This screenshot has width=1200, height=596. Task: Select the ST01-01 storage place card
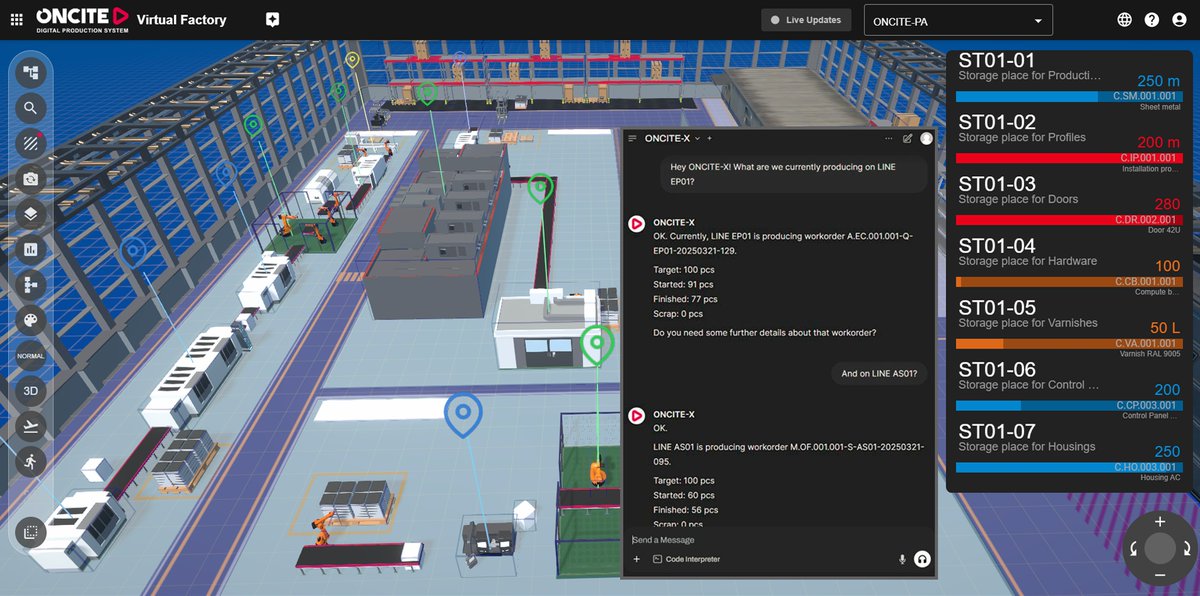(x=1068, y=82)
